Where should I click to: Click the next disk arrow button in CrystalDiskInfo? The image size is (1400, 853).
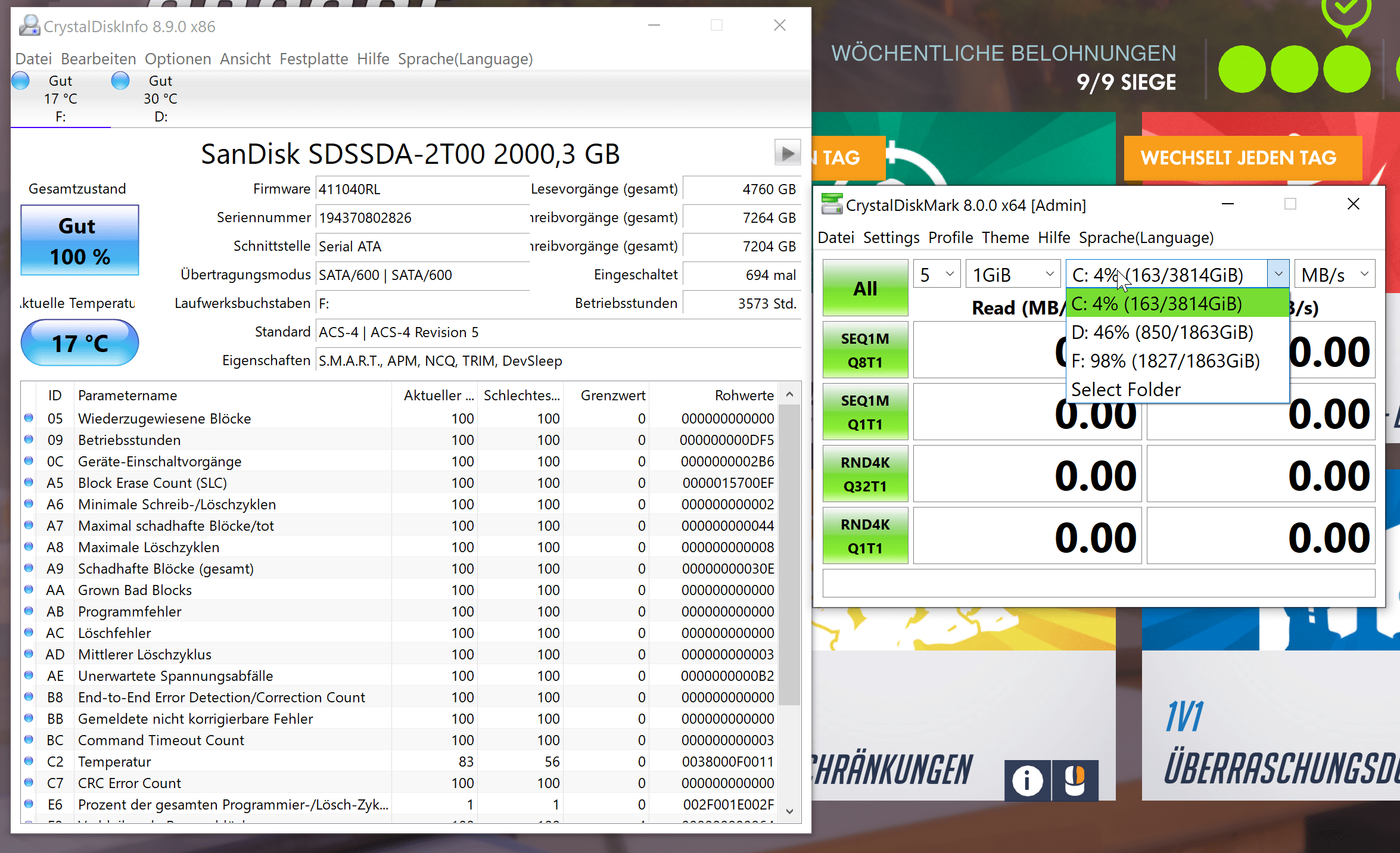tap(787, 153)
